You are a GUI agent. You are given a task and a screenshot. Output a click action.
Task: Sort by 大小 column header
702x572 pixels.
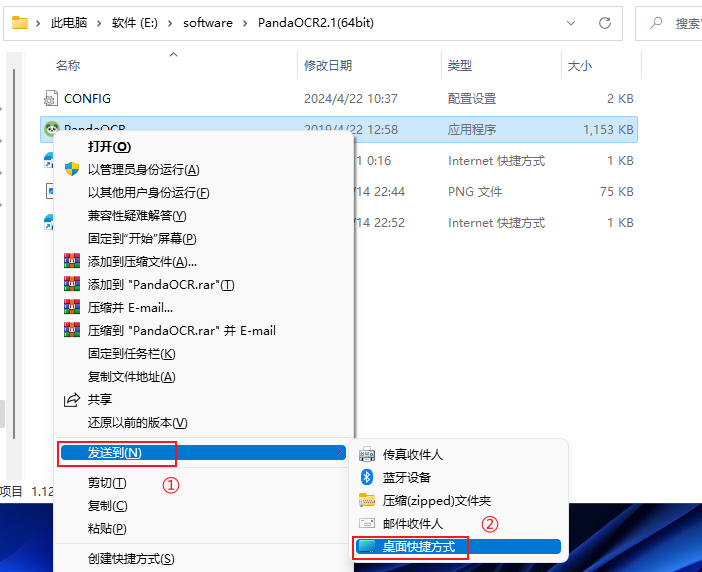pyautogui.click(x=580, y=66)
